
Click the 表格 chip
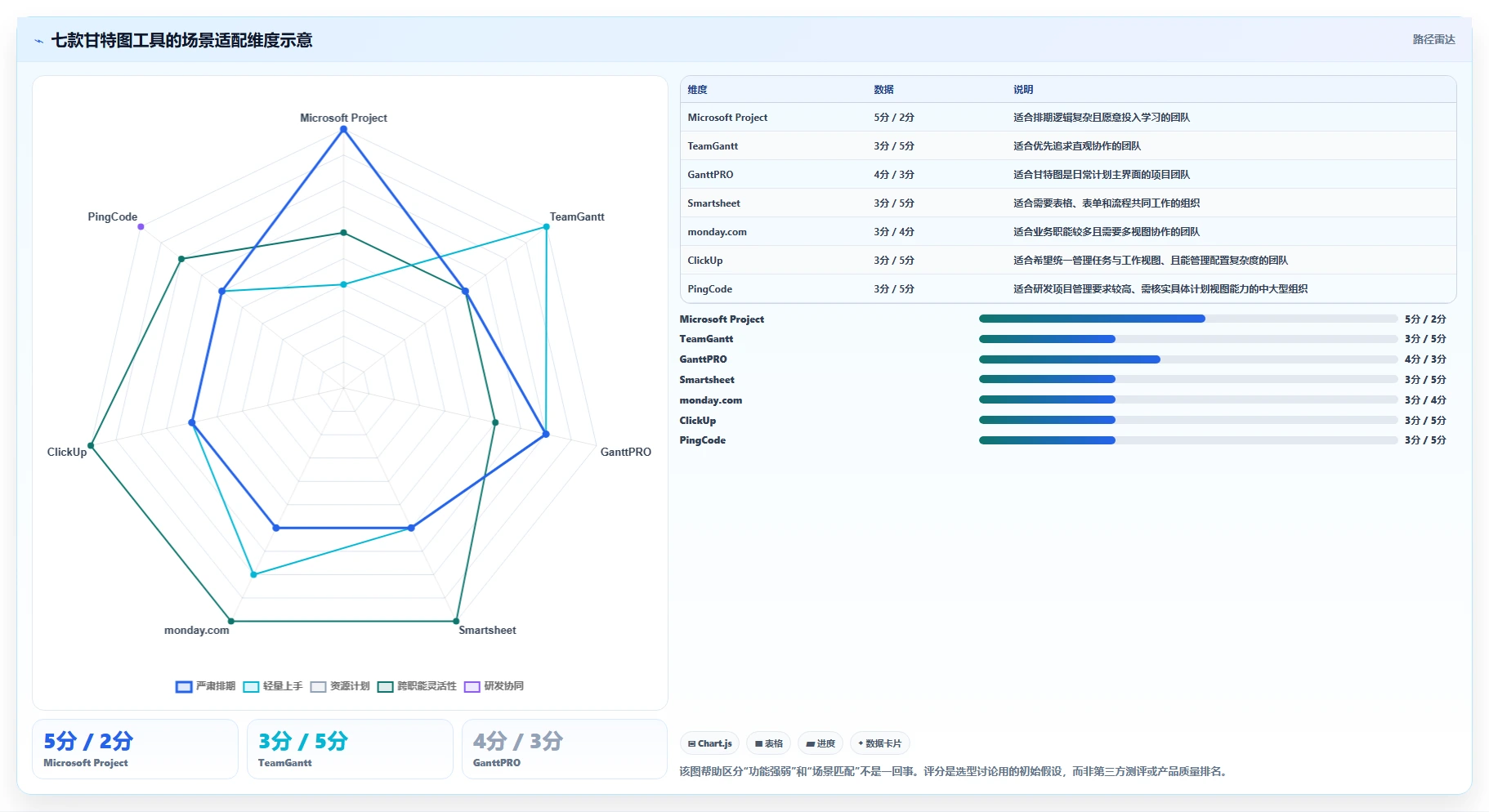(x=768, y=743)
